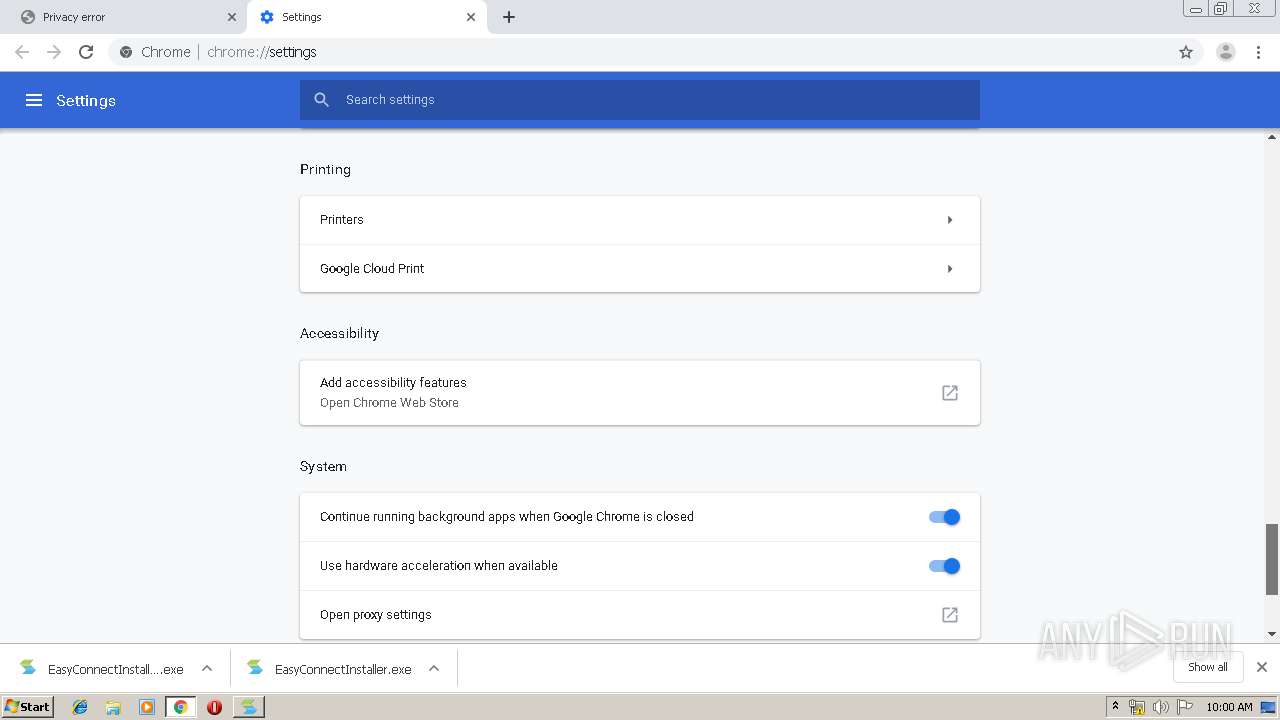This screenshot has height=720, width=1280.
Task: Click the Settings title in header
Action: [x=86, y=101]
